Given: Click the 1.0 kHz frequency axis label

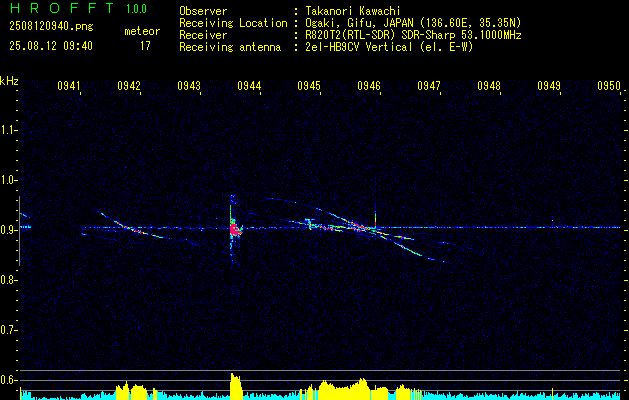Looking at the screenshot, I should pyautogui.click(x=8, y=180).
